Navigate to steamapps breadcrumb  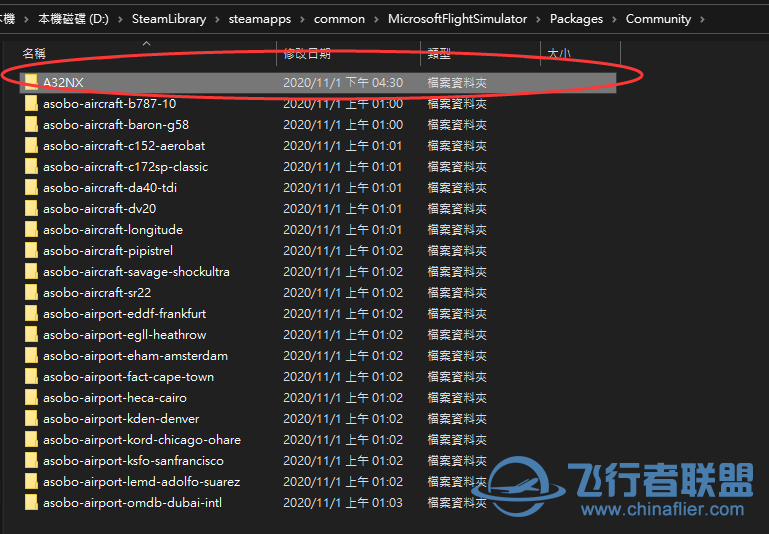[259, 19]
